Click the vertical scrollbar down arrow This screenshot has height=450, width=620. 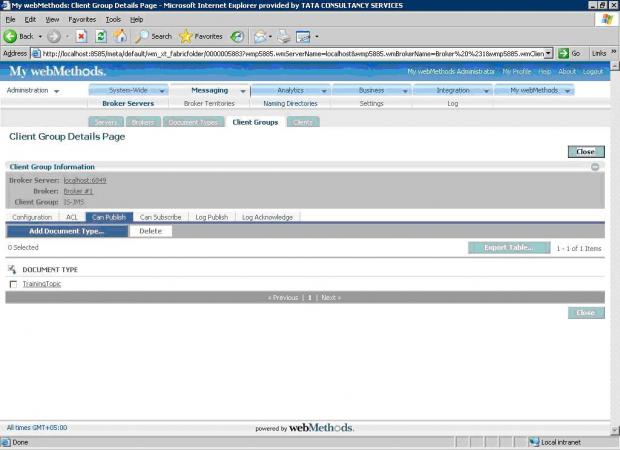pos(615,430)
